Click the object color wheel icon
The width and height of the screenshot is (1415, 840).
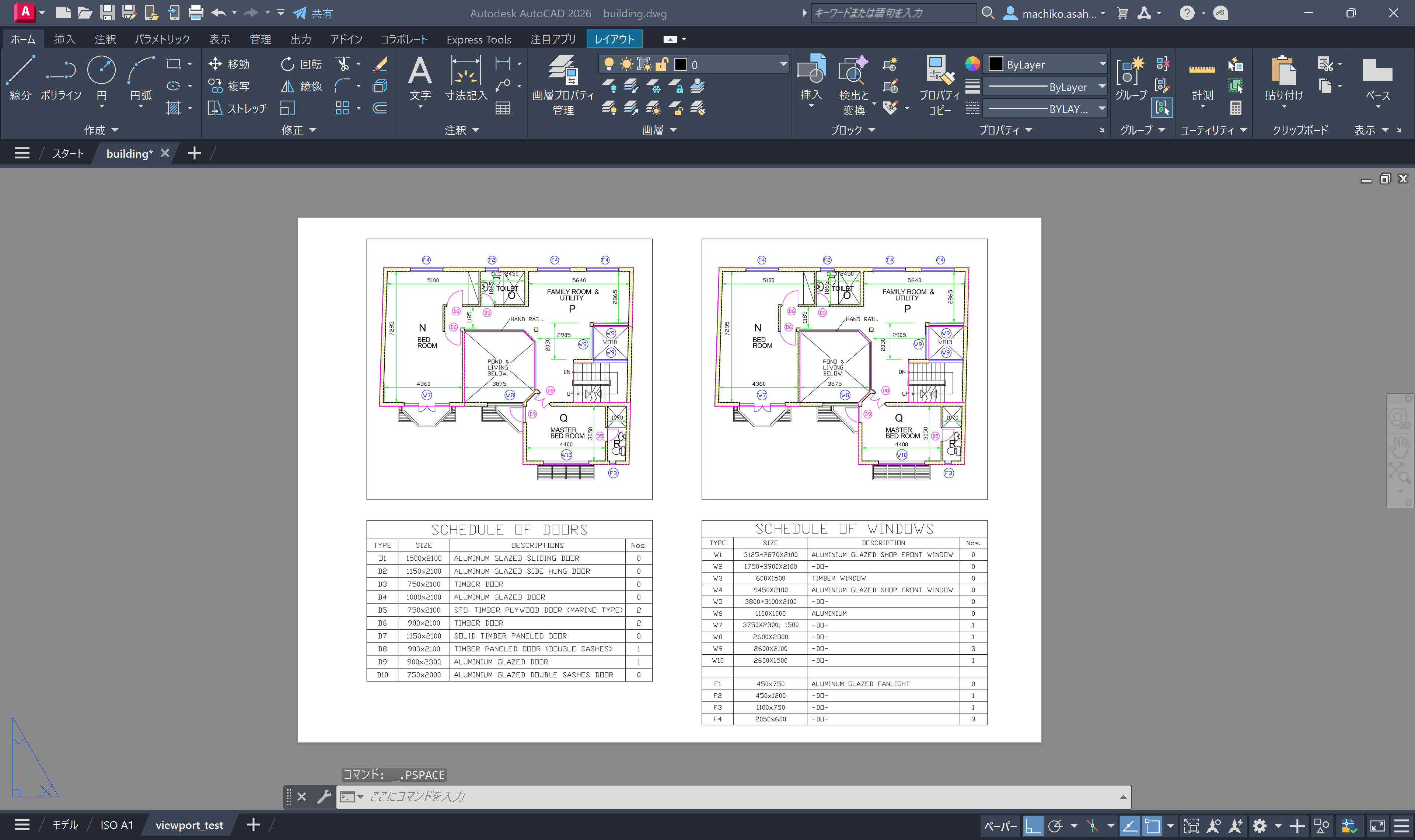(972, 64)
